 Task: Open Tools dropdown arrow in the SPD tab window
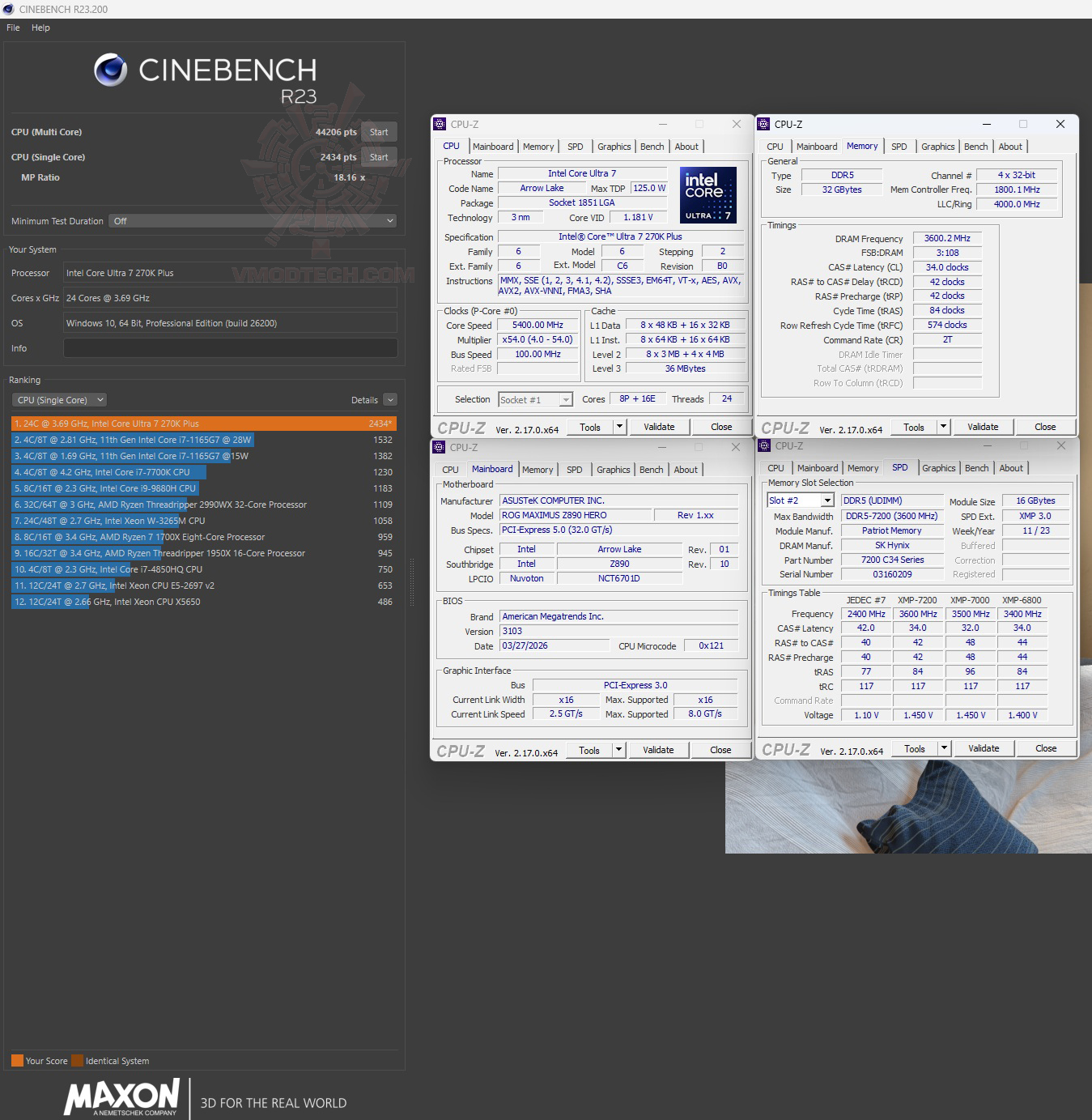[x=944, y=748]
